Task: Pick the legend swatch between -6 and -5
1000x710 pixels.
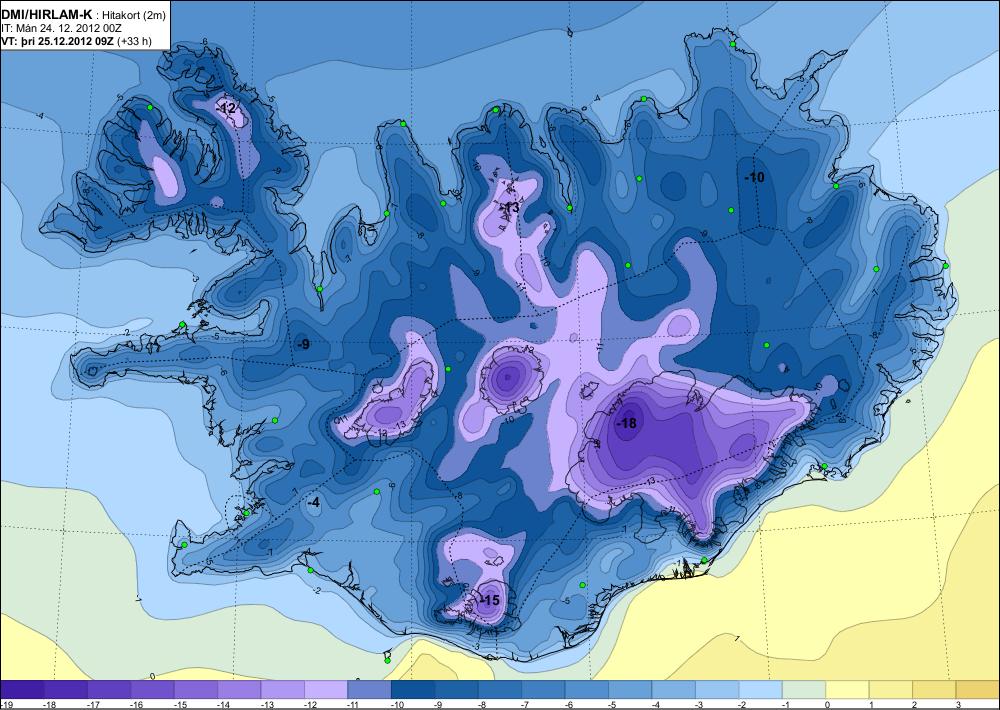Action: [586, 689]
